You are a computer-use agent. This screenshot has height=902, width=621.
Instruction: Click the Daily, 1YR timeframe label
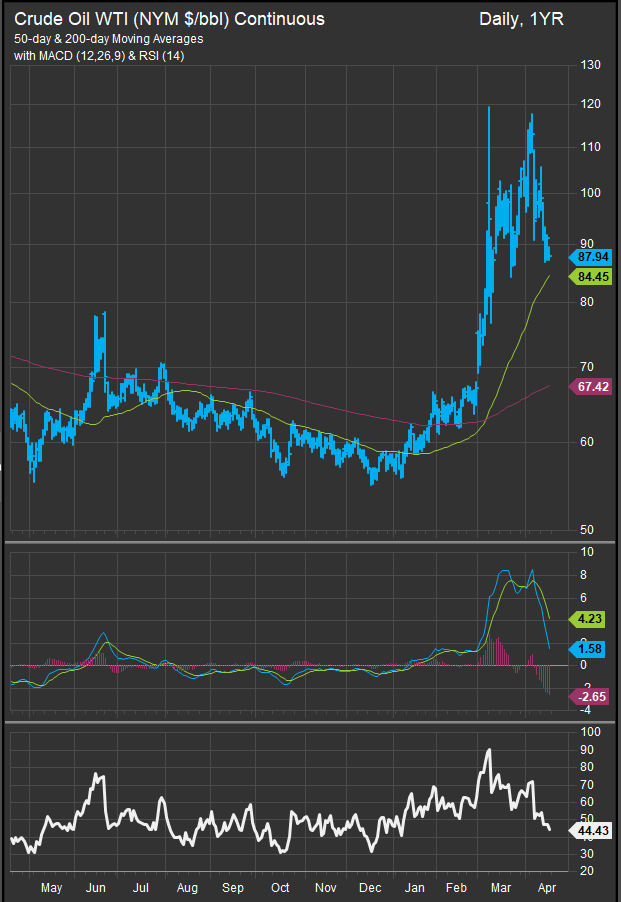tap(520, 19)
